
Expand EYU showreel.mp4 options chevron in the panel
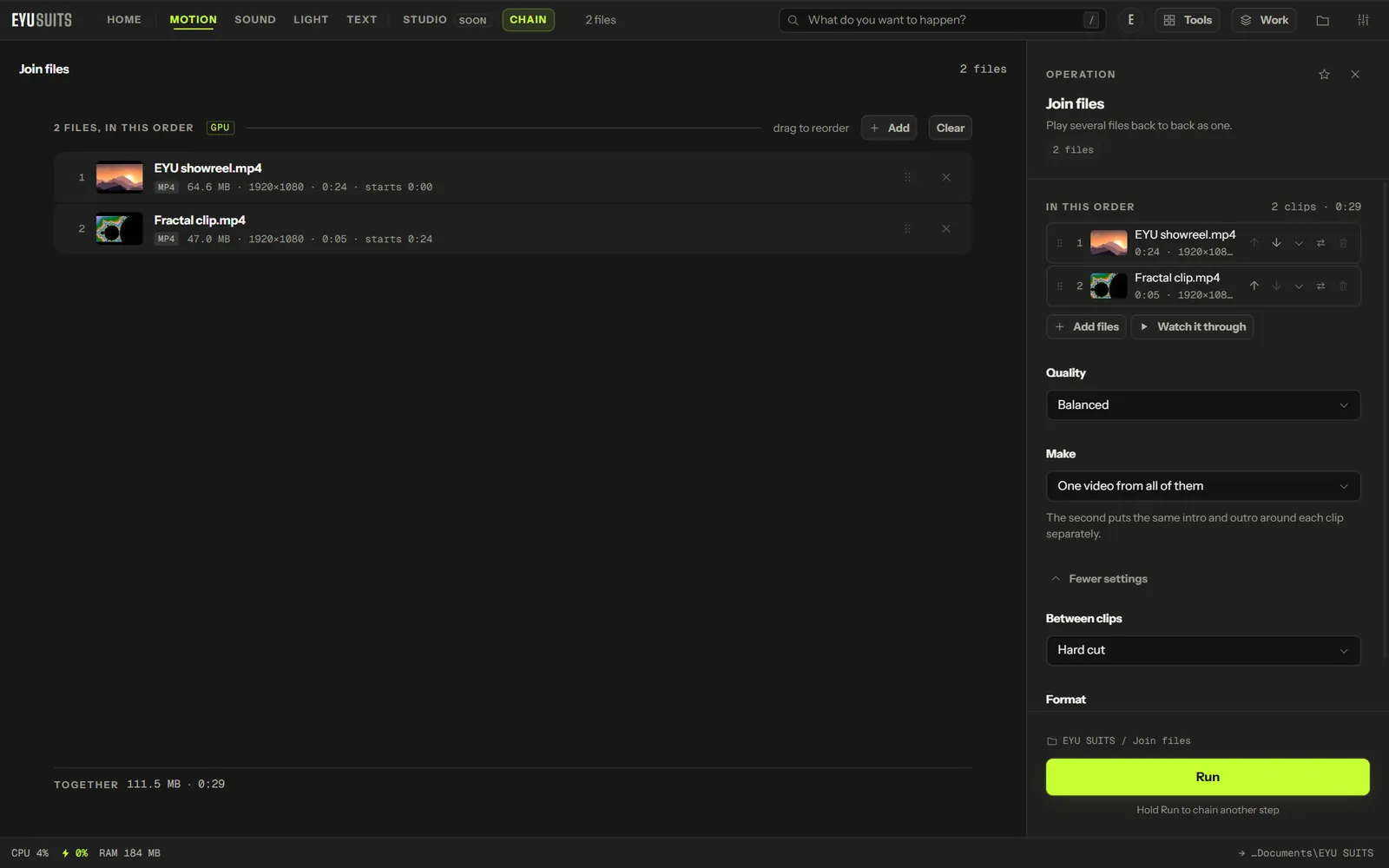click(x=1299, y=243)
